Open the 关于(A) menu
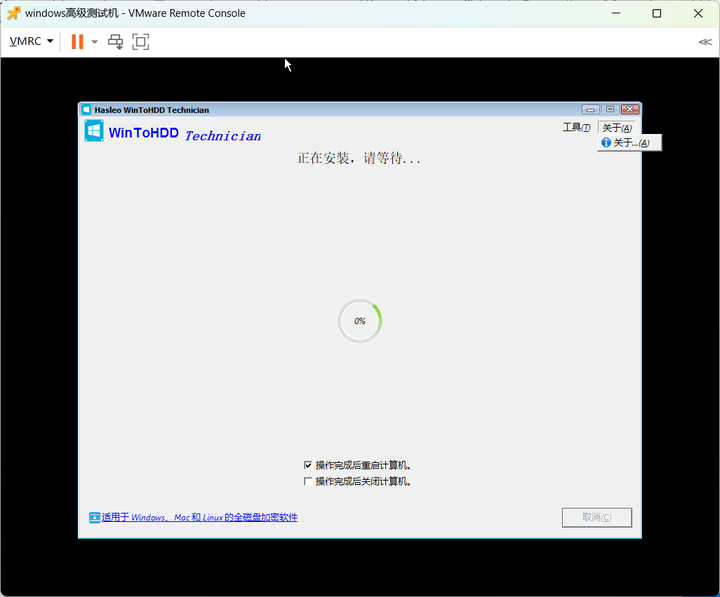The height and width of the screenshot is (597, 720). (x=617, y=128)
